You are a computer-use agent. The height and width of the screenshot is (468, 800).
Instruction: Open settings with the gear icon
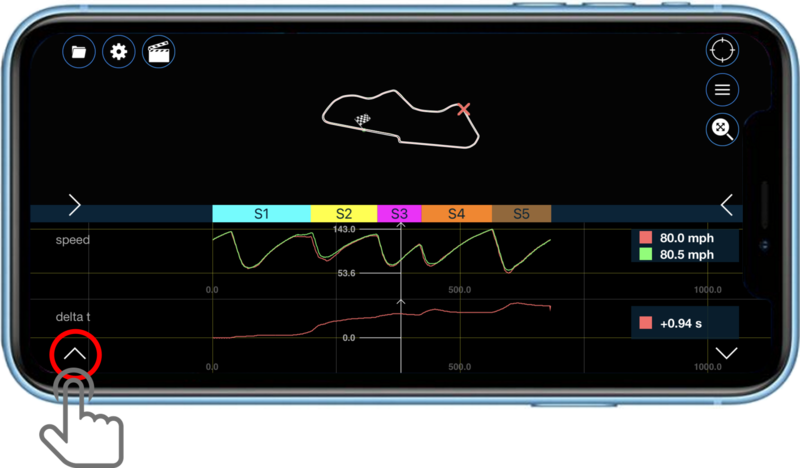click(118, 52)
